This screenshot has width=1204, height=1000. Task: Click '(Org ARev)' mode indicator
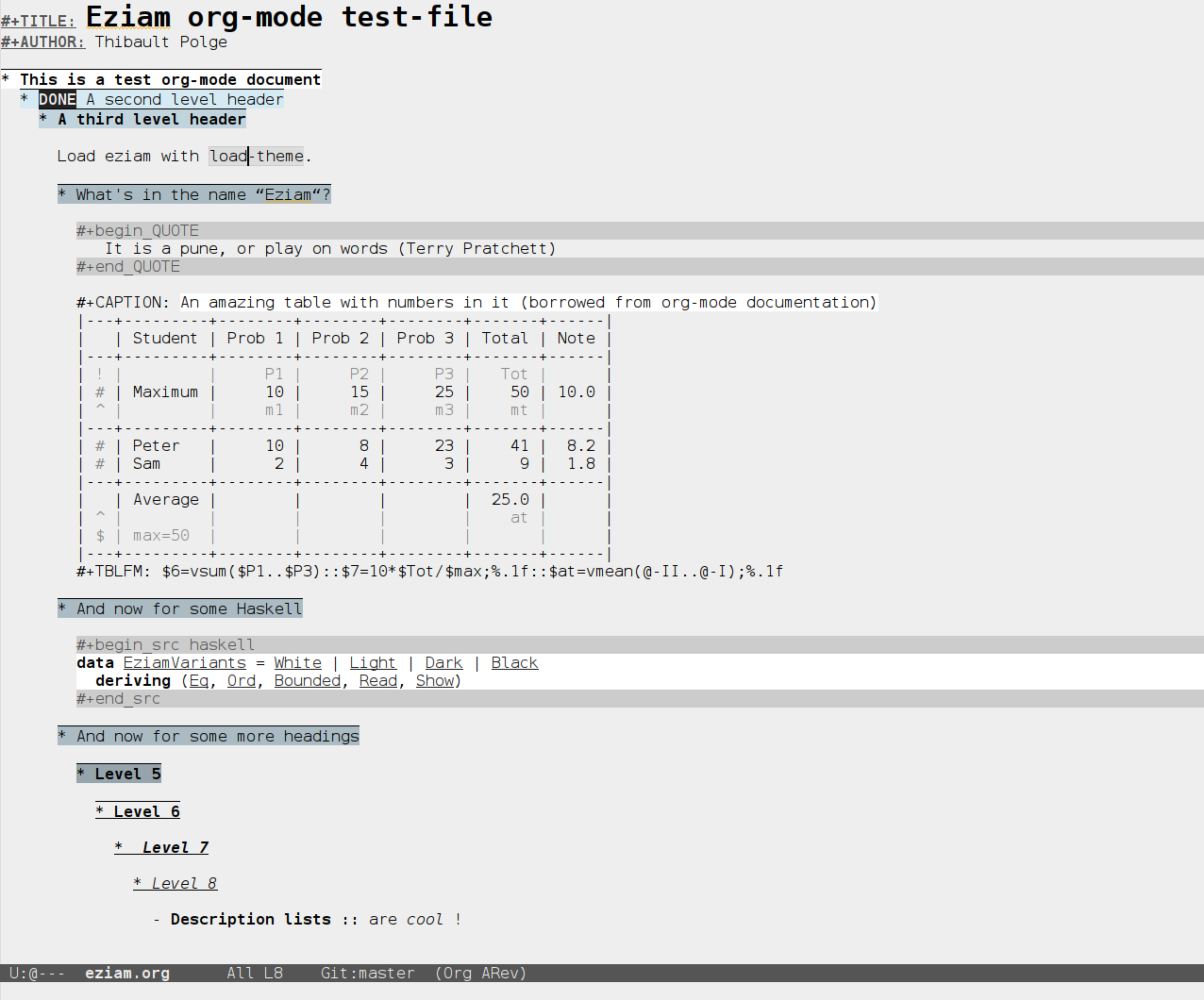click(x=481, y=974)
